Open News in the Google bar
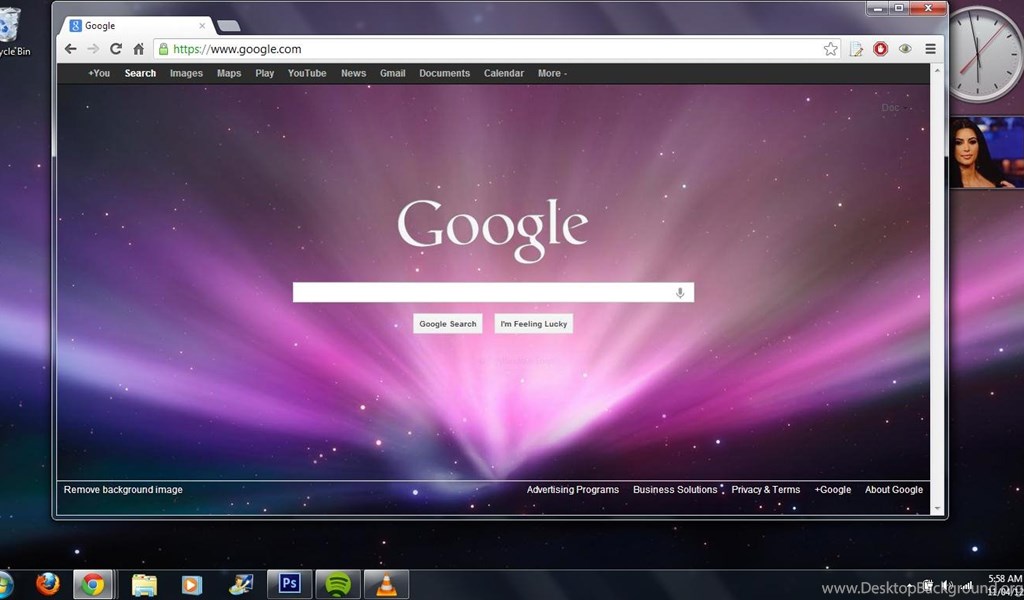The image size is (1024, 600). point(353,73)
